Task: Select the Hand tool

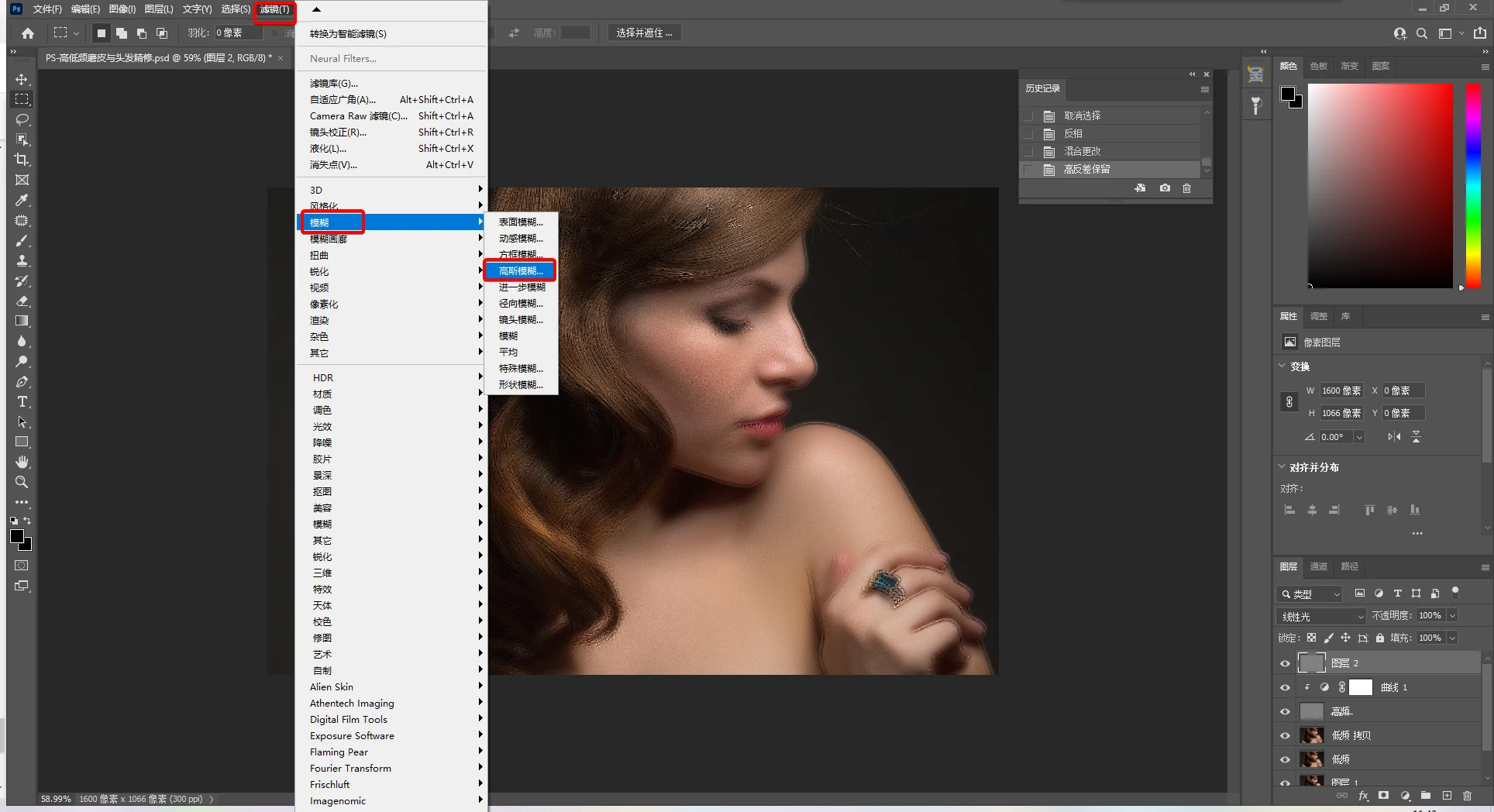Action: point(22,462)
